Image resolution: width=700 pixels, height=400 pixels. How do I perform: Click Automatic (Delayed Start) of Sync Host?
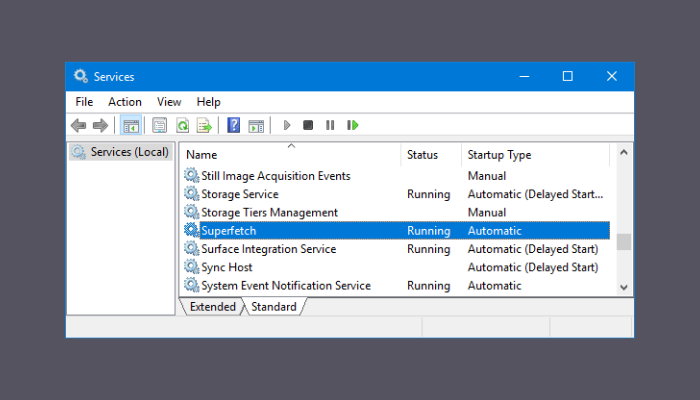coord(533,267)
